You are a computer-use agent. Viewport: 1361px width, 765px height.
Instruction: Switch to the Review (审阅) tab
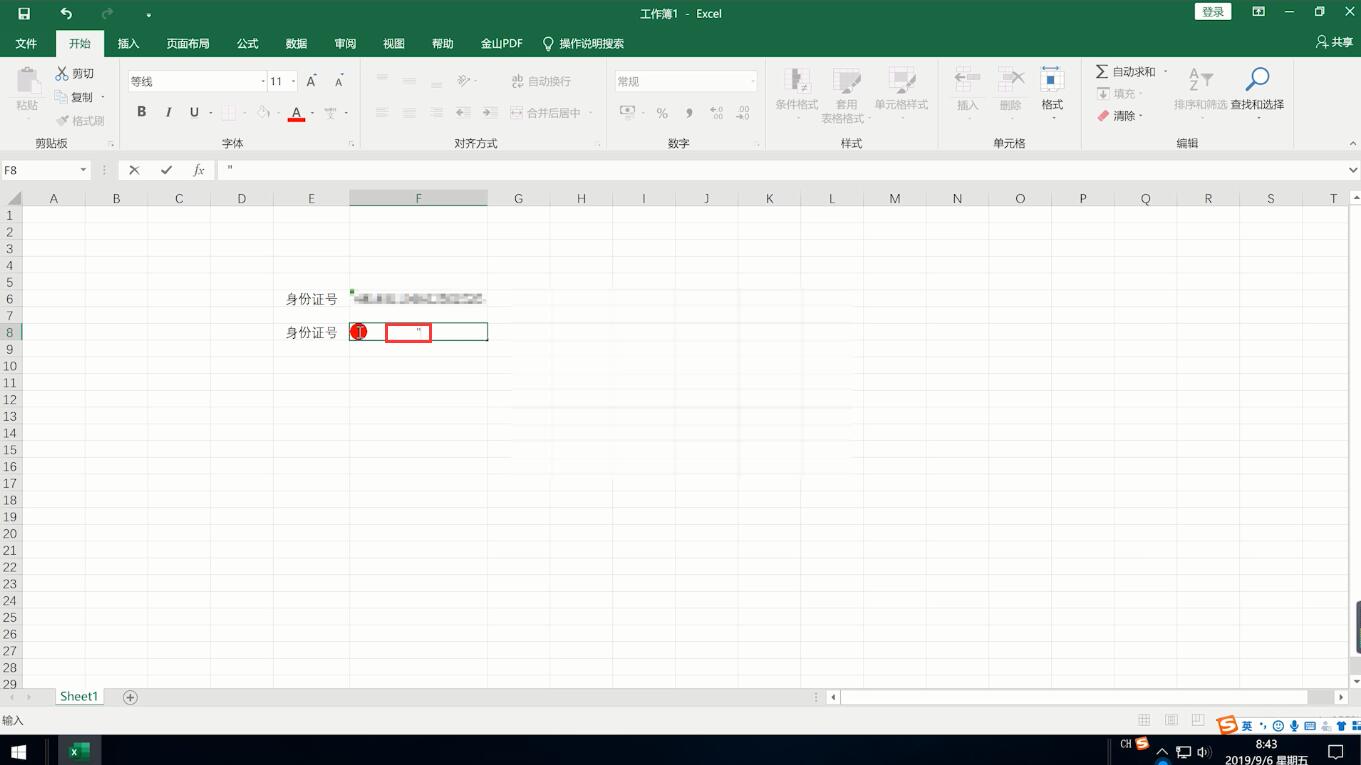point(345,44)
